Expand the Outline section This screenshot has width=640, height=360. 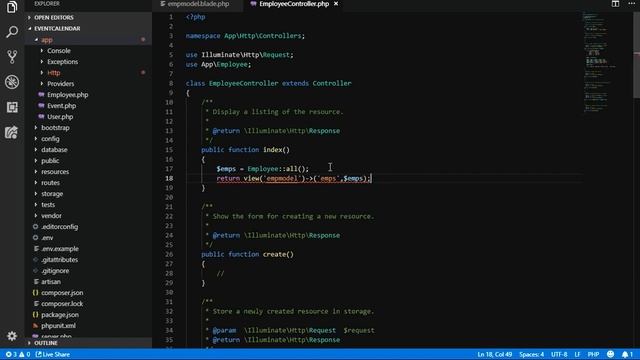pos(89,343)
